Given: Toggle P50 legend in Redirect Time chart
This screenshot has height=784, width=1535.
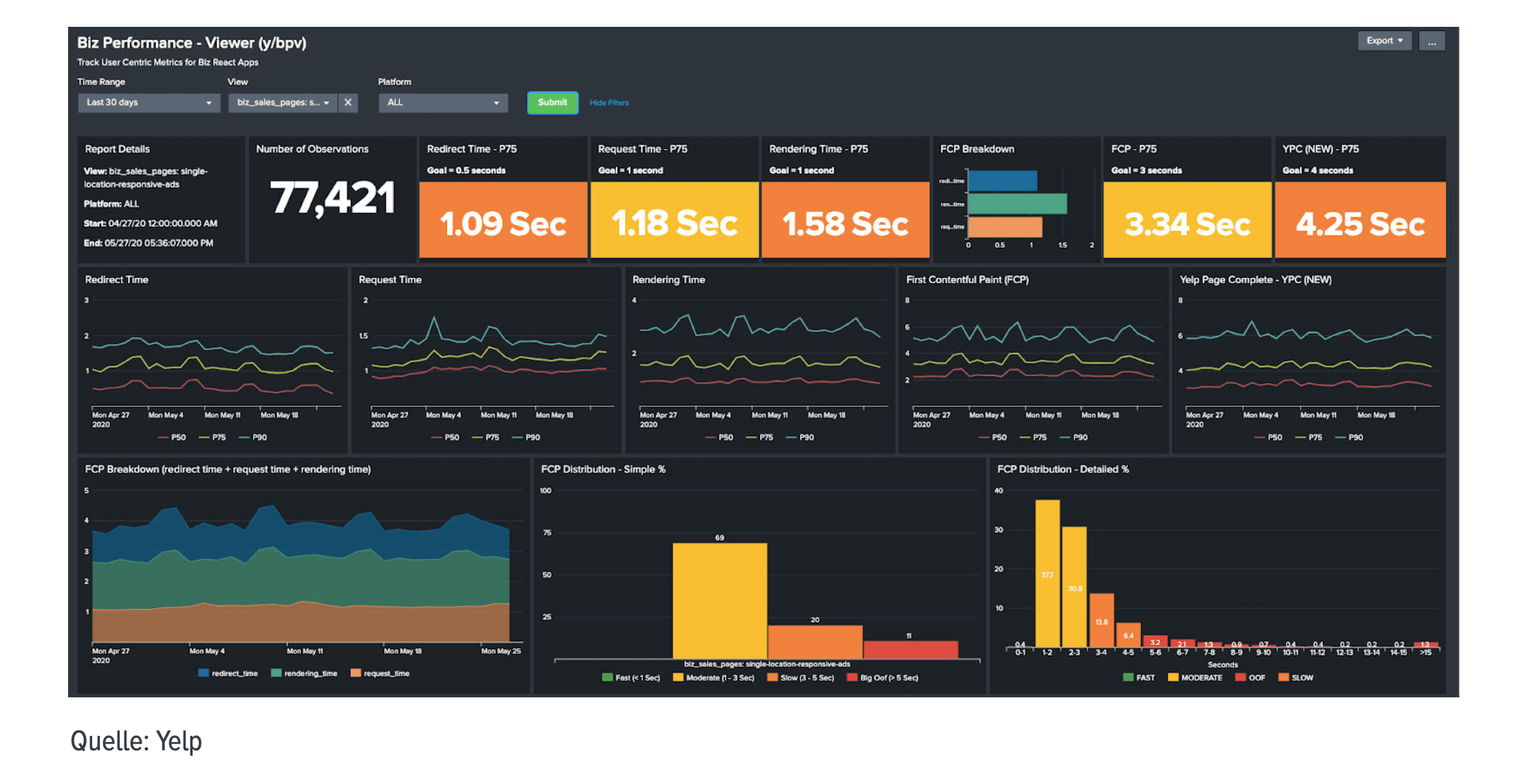Looking at the screenshot, I should pos(172,437).
